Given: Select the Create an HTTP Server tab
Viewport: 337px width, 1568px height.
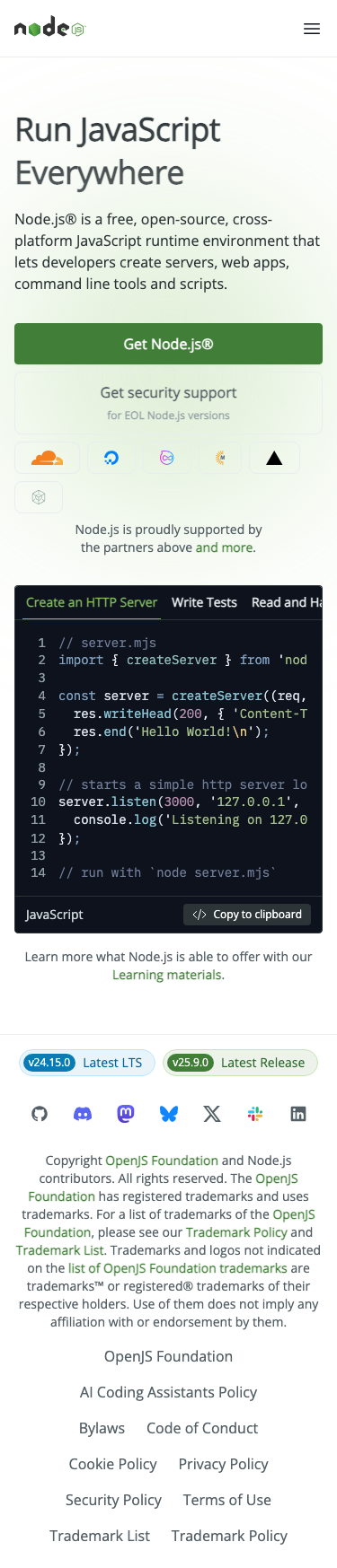Looking at the screenshot, I should (92, 602).
